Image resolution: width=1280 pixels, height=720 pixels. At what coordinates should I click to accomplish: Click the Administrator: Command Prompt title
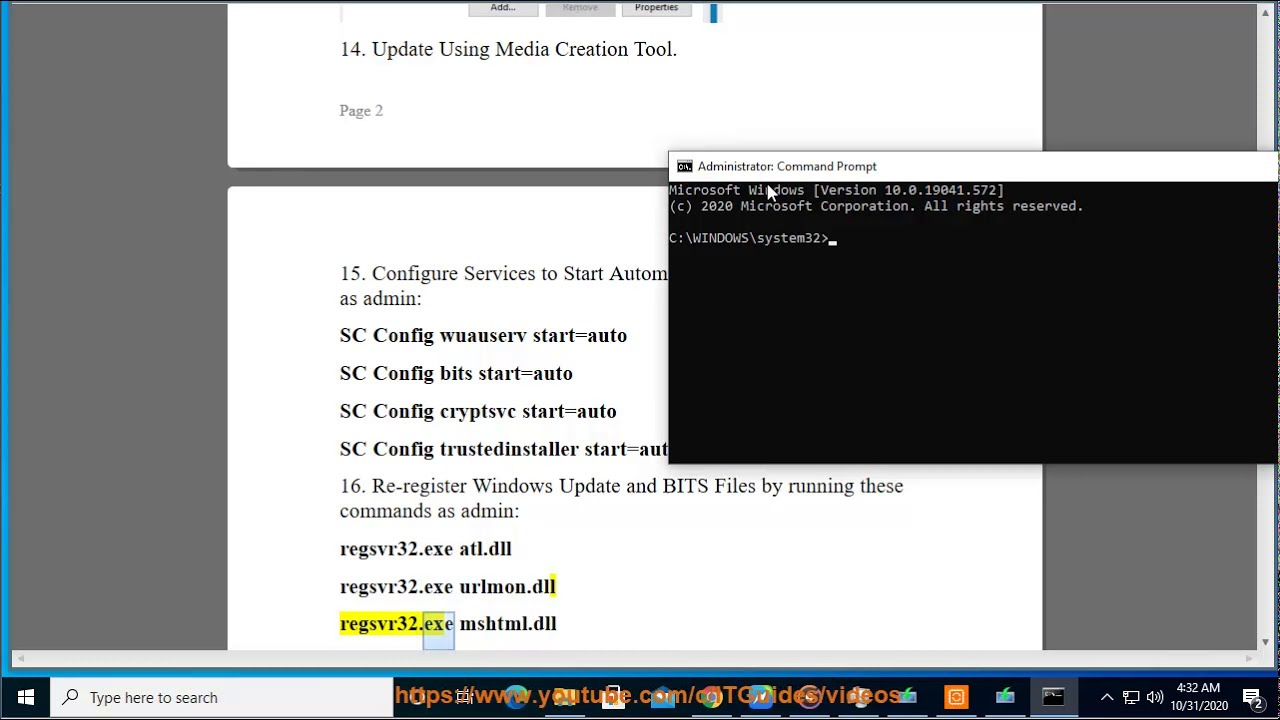(787, 166)
